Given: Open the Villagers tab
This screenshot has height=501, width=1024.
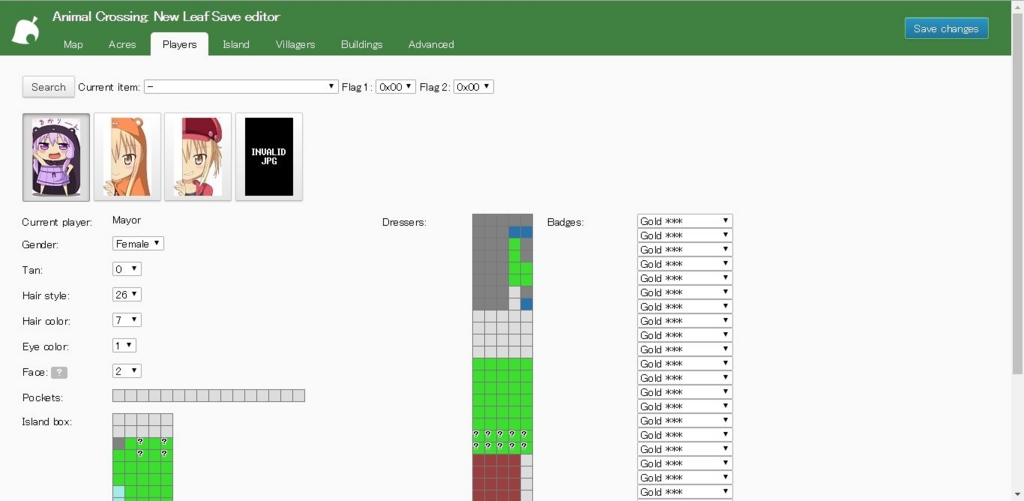Looking at the screenshot, I should (295, 44).
